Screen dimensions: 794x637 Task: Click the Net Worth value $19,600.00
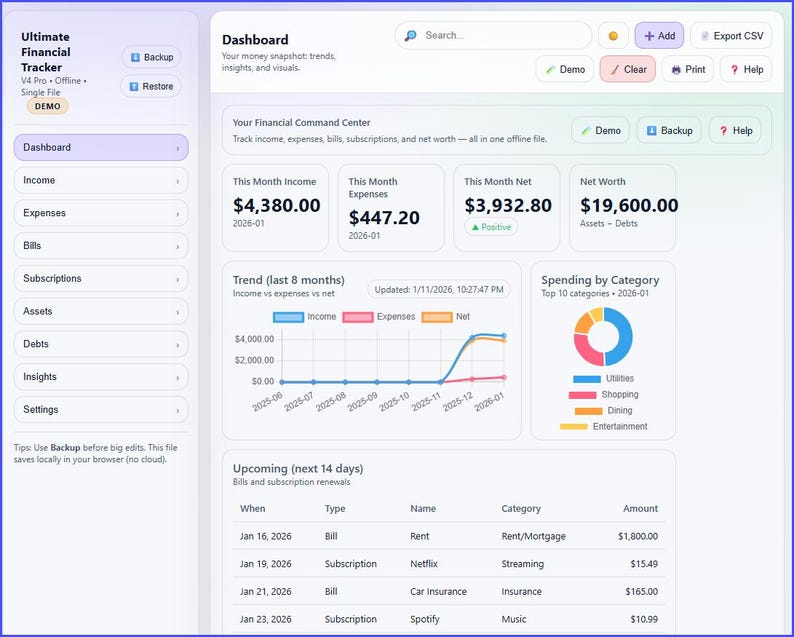(x=629, y=206)
